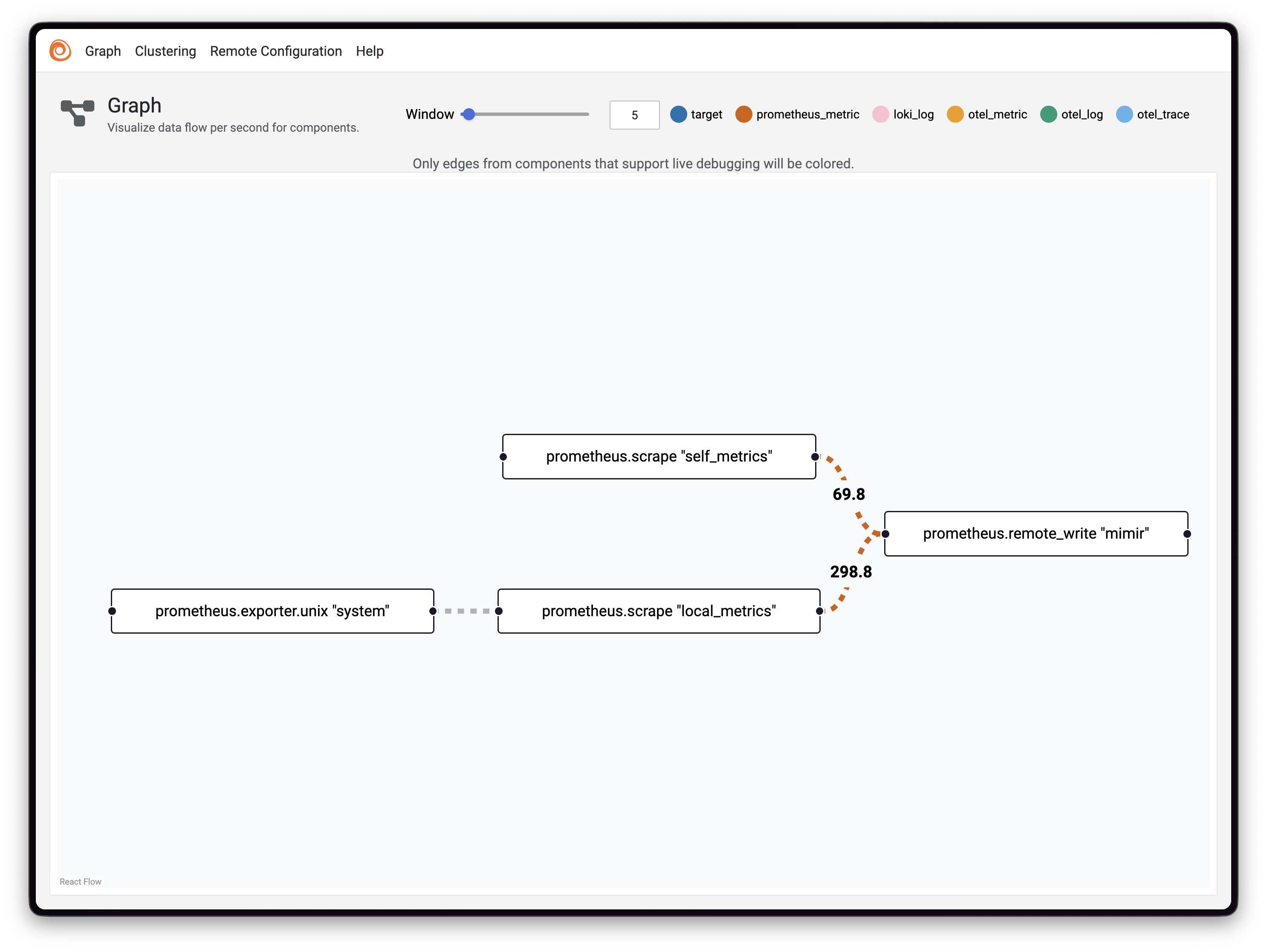
Task: Click the pink loki_log legend dot
Action: pyautogui.click(x=880, y=115)
